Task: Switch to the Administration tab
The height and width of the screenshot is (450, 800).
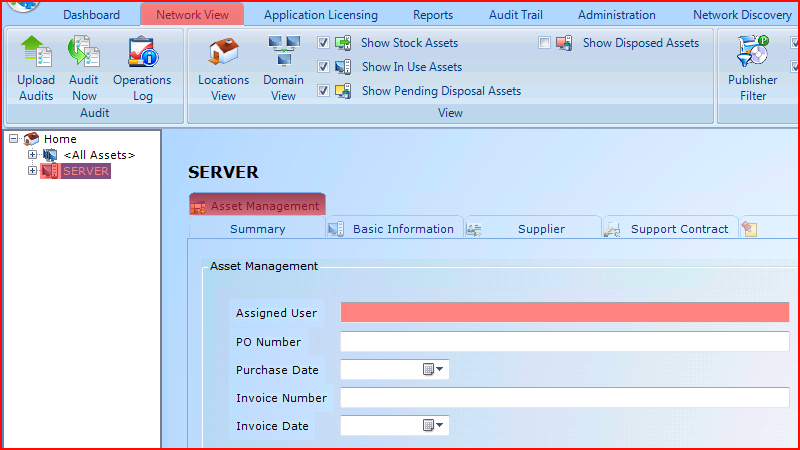Action: click(x=616, y=15)
